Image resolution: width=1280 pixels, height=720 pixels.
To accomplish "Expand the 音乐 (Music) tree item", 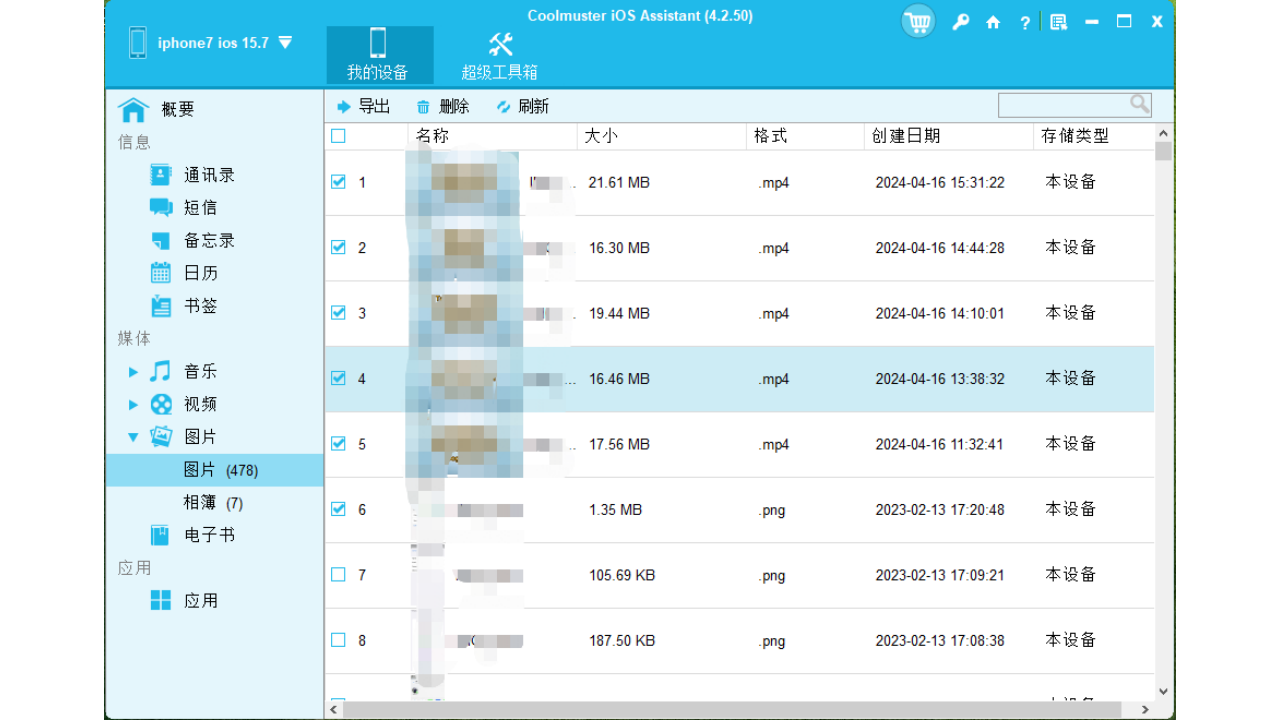I will (x=133, y=370).
